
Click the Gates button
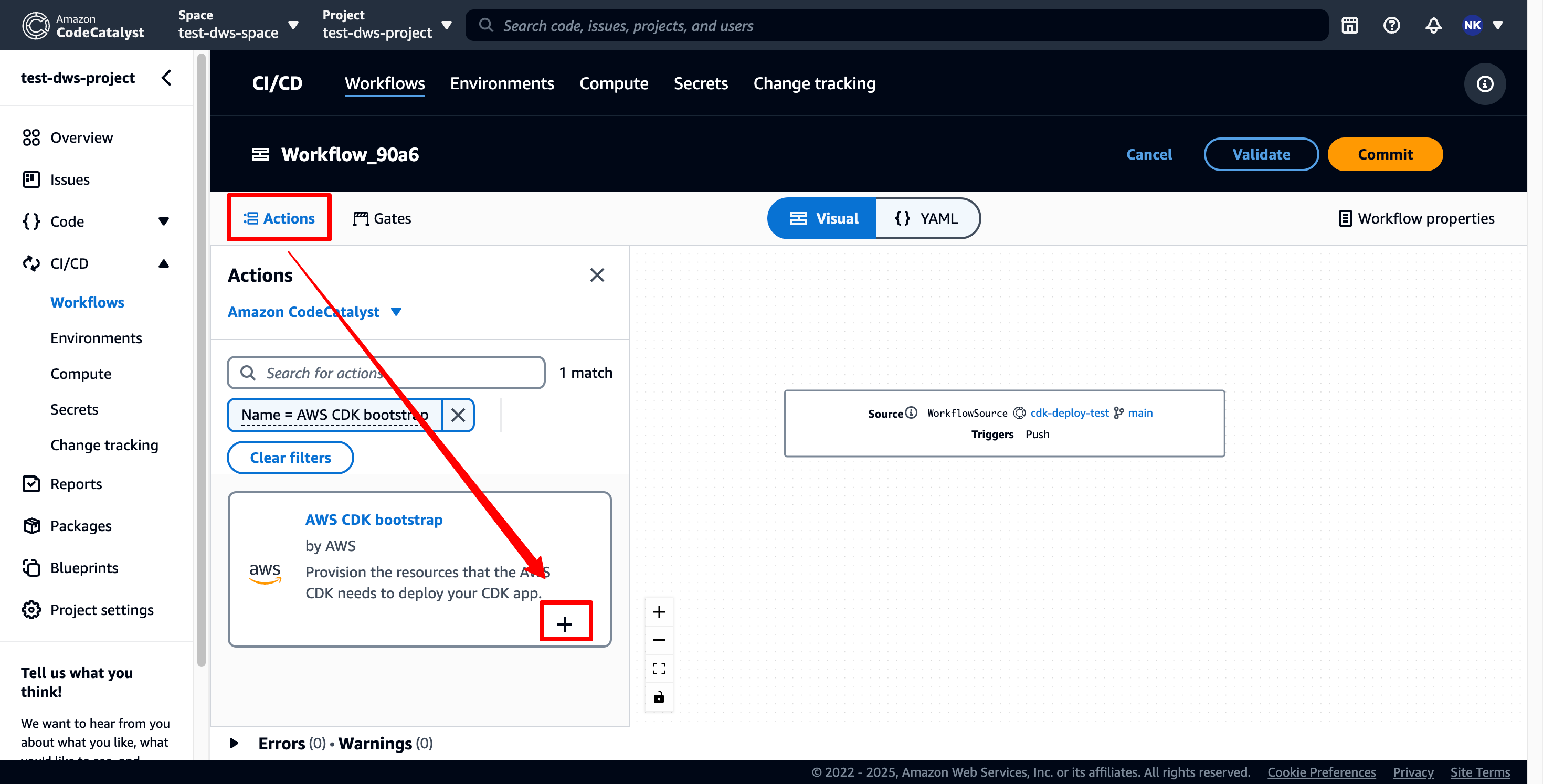(382, 218)
